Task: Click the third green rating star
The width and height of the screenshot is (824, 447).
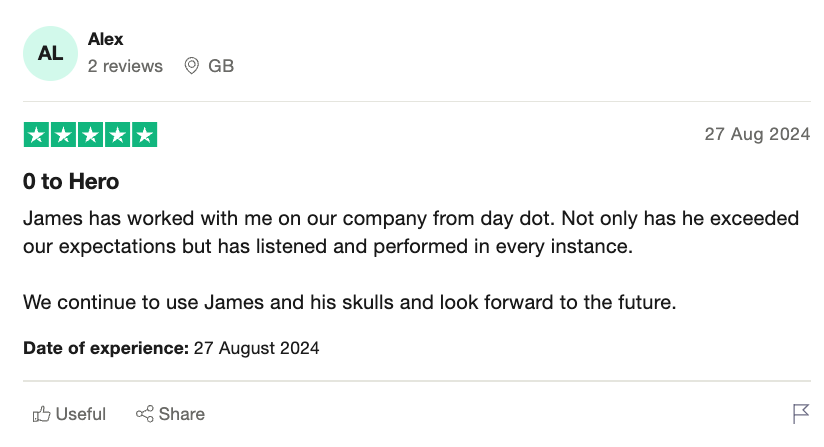Action: [x=90, y=135]
